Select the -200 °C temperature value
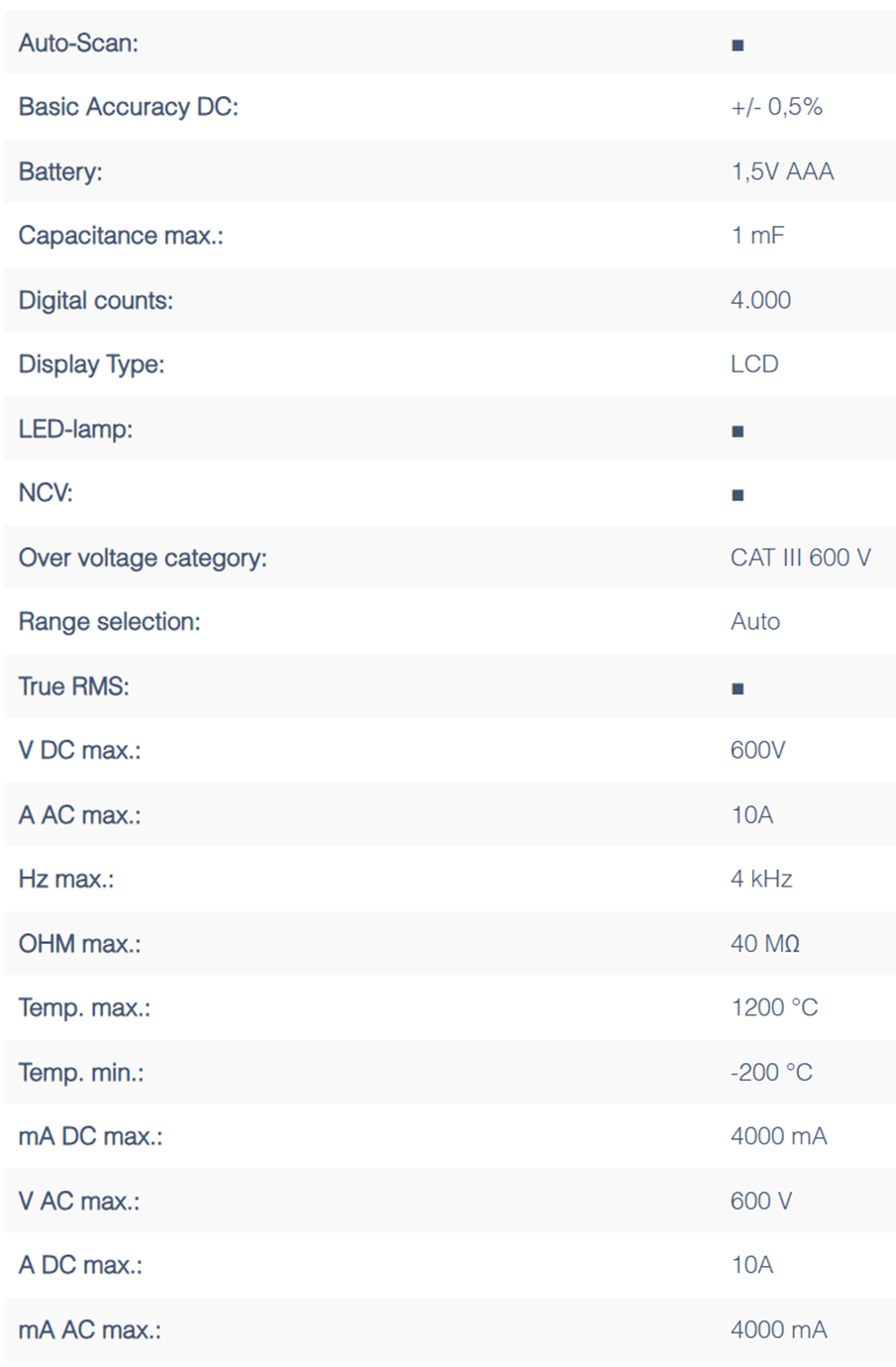Image resolution: width=896 pixels, height=1367 pixels. 771,1072
